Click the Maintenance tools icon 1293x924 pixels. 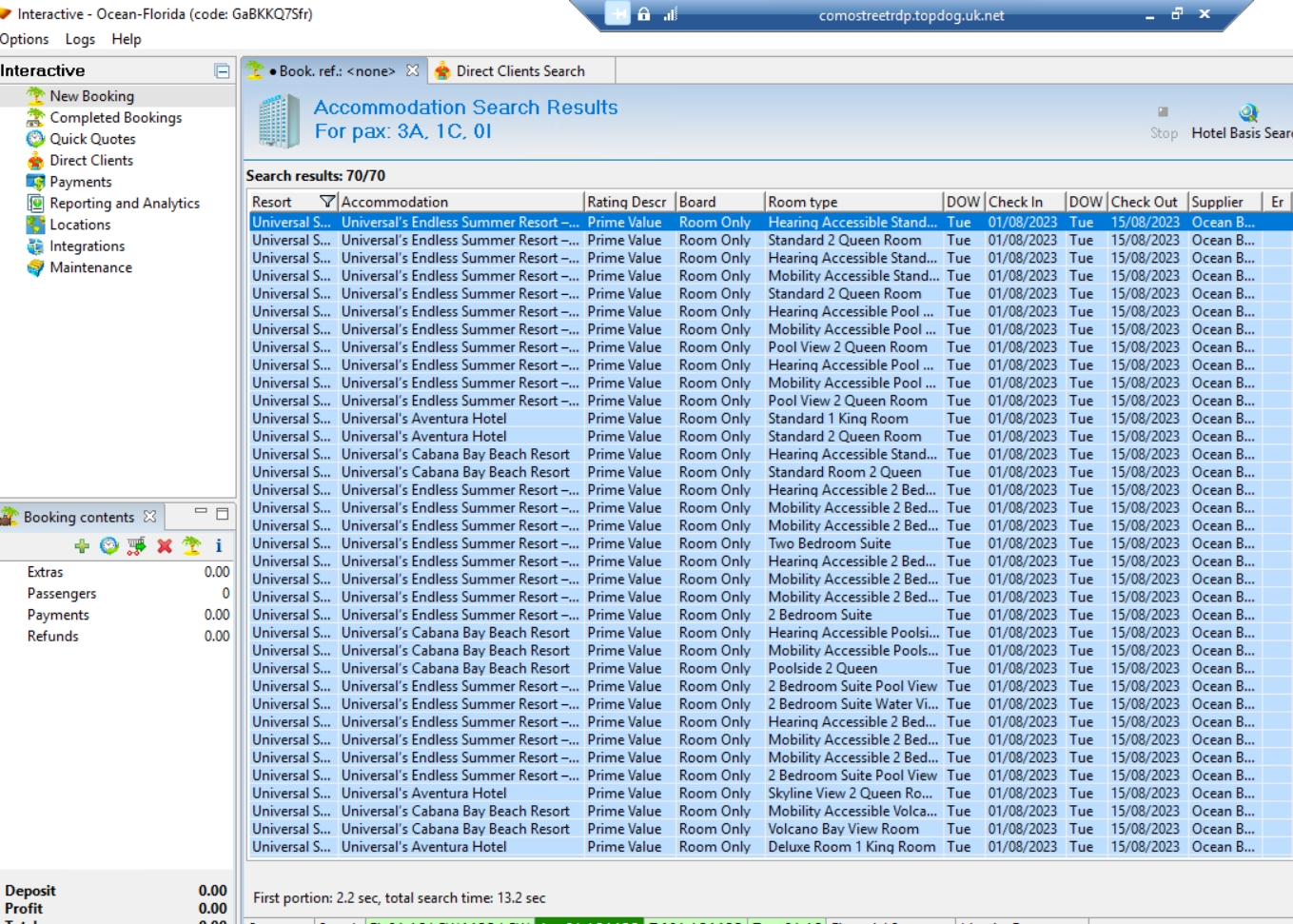35,267
